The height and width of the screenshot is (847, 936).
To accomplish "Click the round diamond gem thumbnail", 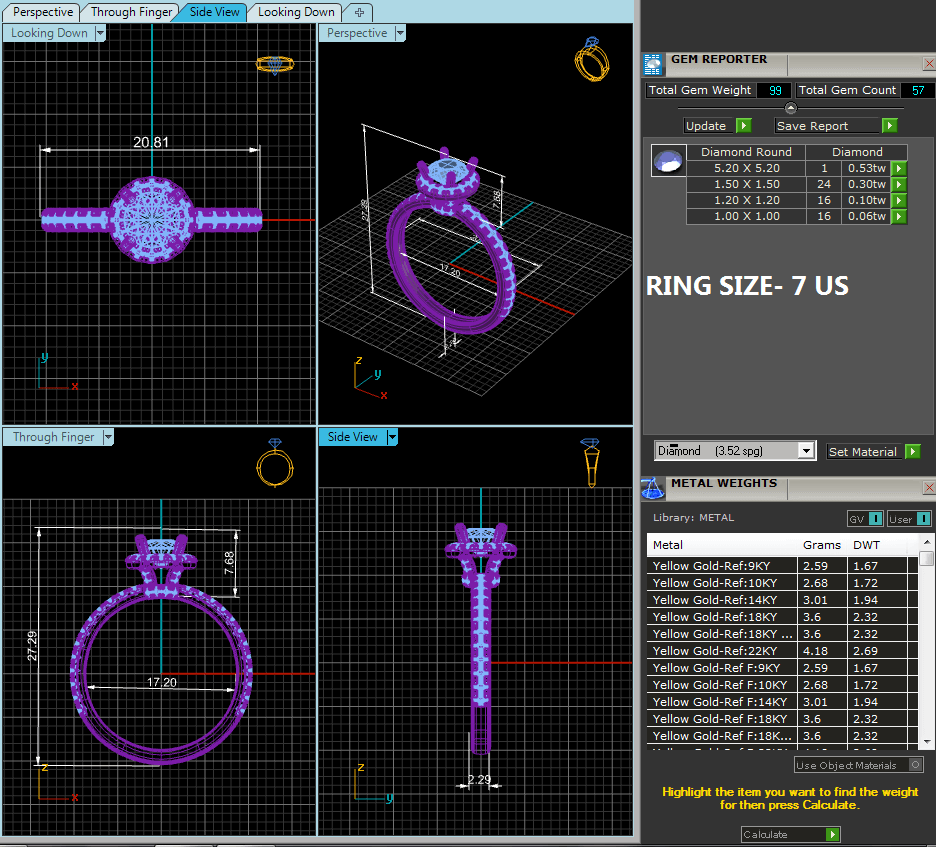I will coord(667,161).
